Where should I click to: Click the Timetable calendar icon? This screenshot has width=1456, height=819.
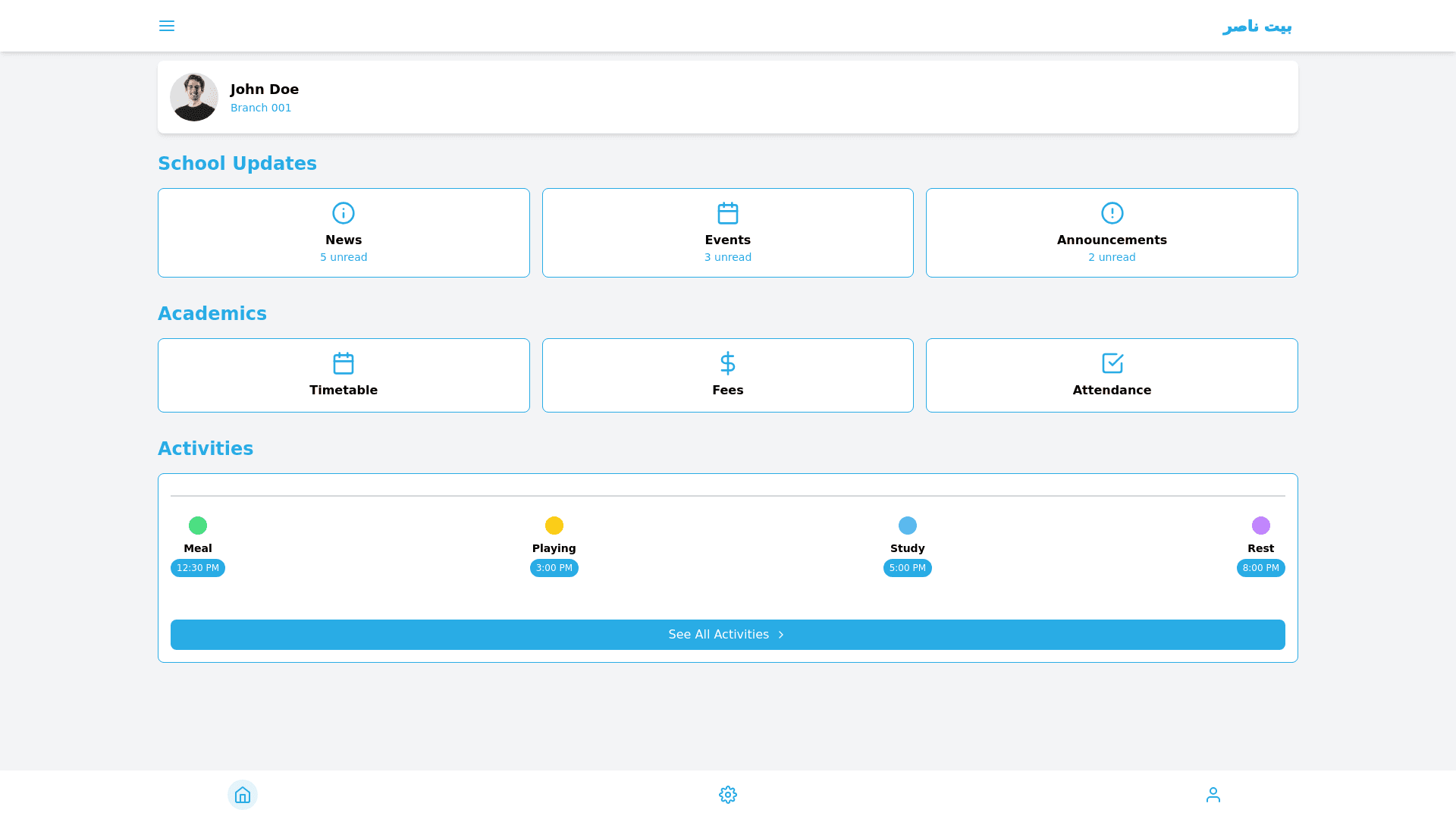[x=344, y=363]
